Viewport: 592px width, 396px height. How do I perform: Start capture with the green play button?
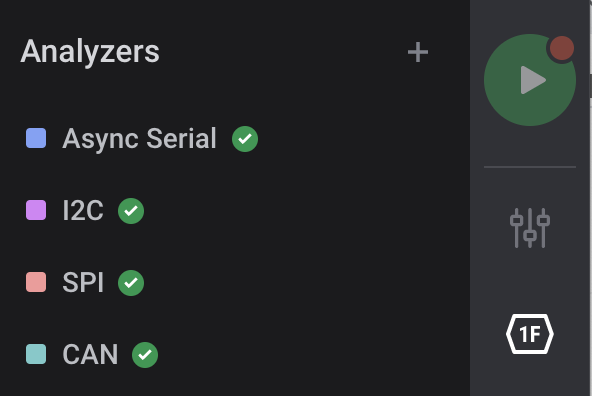click(x=529, y=80)
